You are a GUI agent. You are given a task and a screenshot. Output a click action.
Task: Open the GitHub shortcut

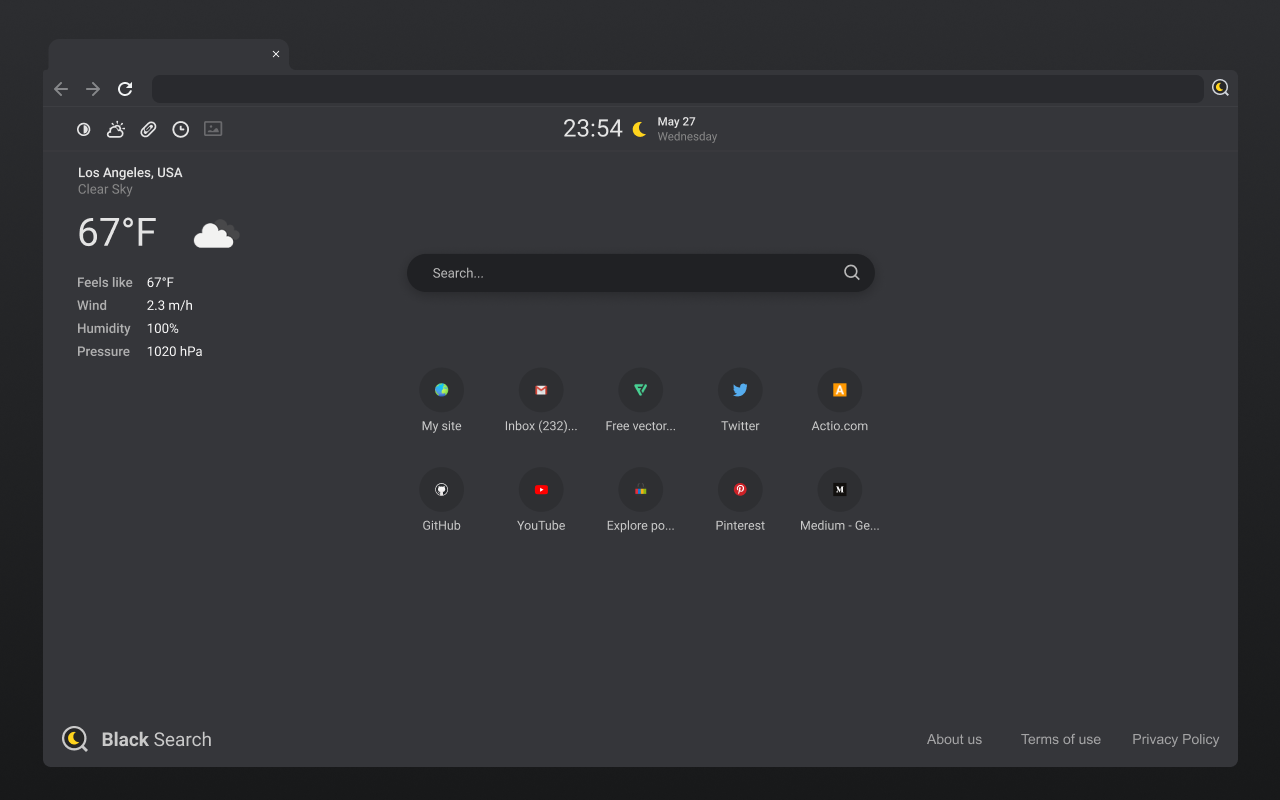click(x=441, y=490)
